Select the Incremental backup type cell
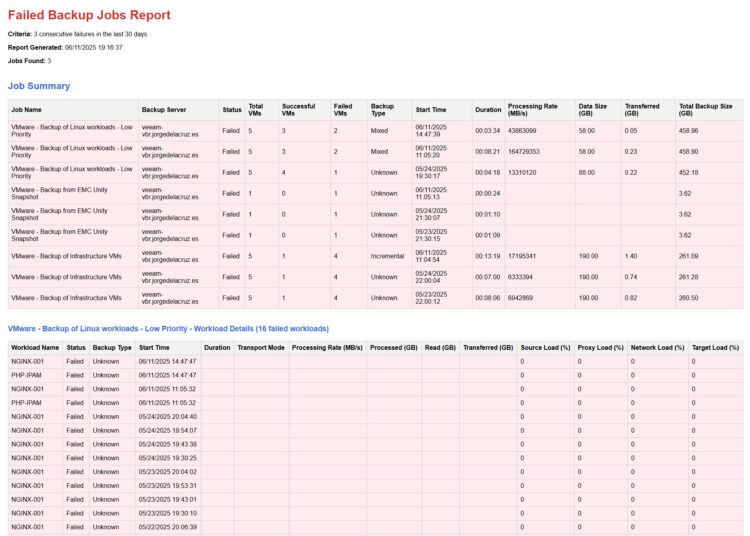750x536 pixels. 388,256
